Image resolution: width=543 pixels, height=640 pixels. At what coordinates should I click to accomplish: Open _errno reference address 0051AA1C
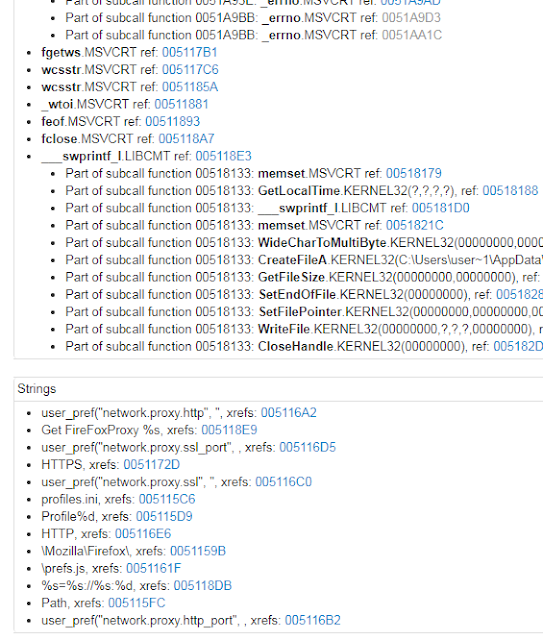pyautogui.click(x=412, y=35)
